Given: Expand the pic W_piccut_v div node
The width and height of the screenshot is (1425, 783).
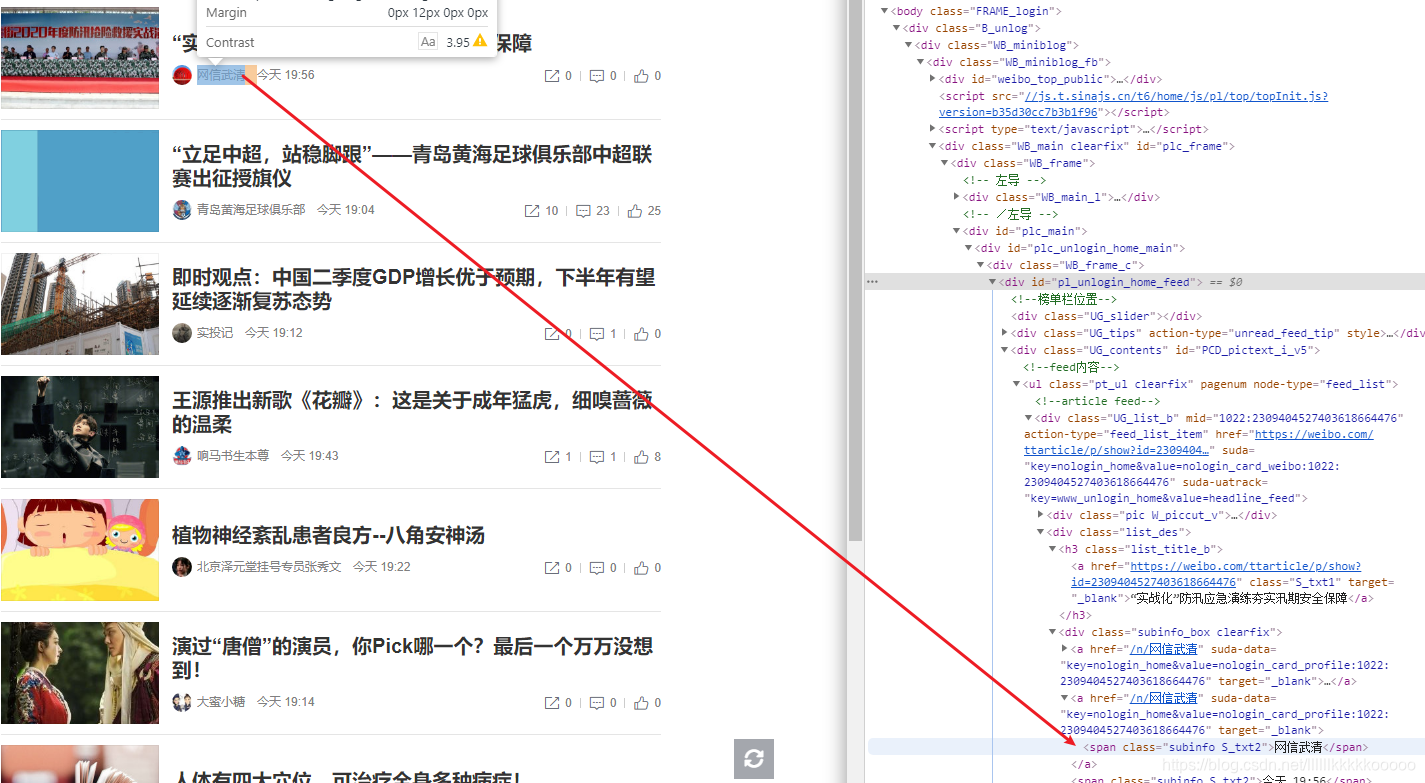Looking at the screenshot, I should tap(1040, 516).
